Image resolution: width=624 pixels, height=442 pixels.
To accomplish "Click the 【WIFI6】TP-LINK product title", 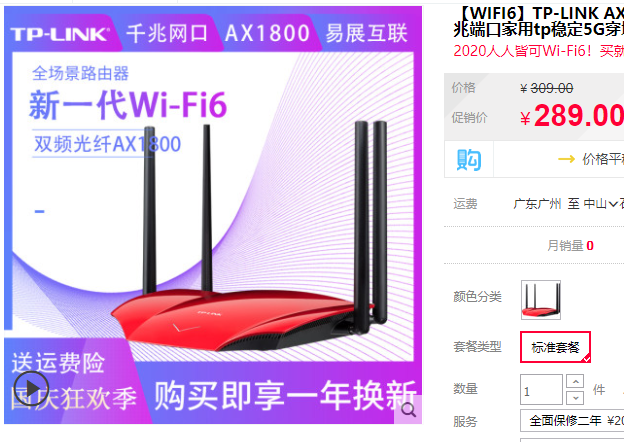I will (538, 21).
